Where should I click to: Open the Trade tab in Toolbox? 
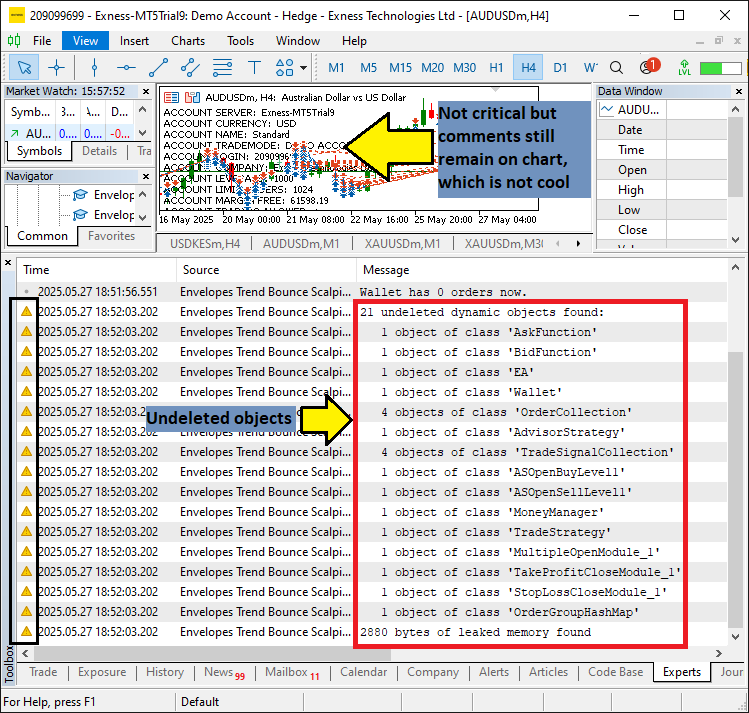(43, 672)
